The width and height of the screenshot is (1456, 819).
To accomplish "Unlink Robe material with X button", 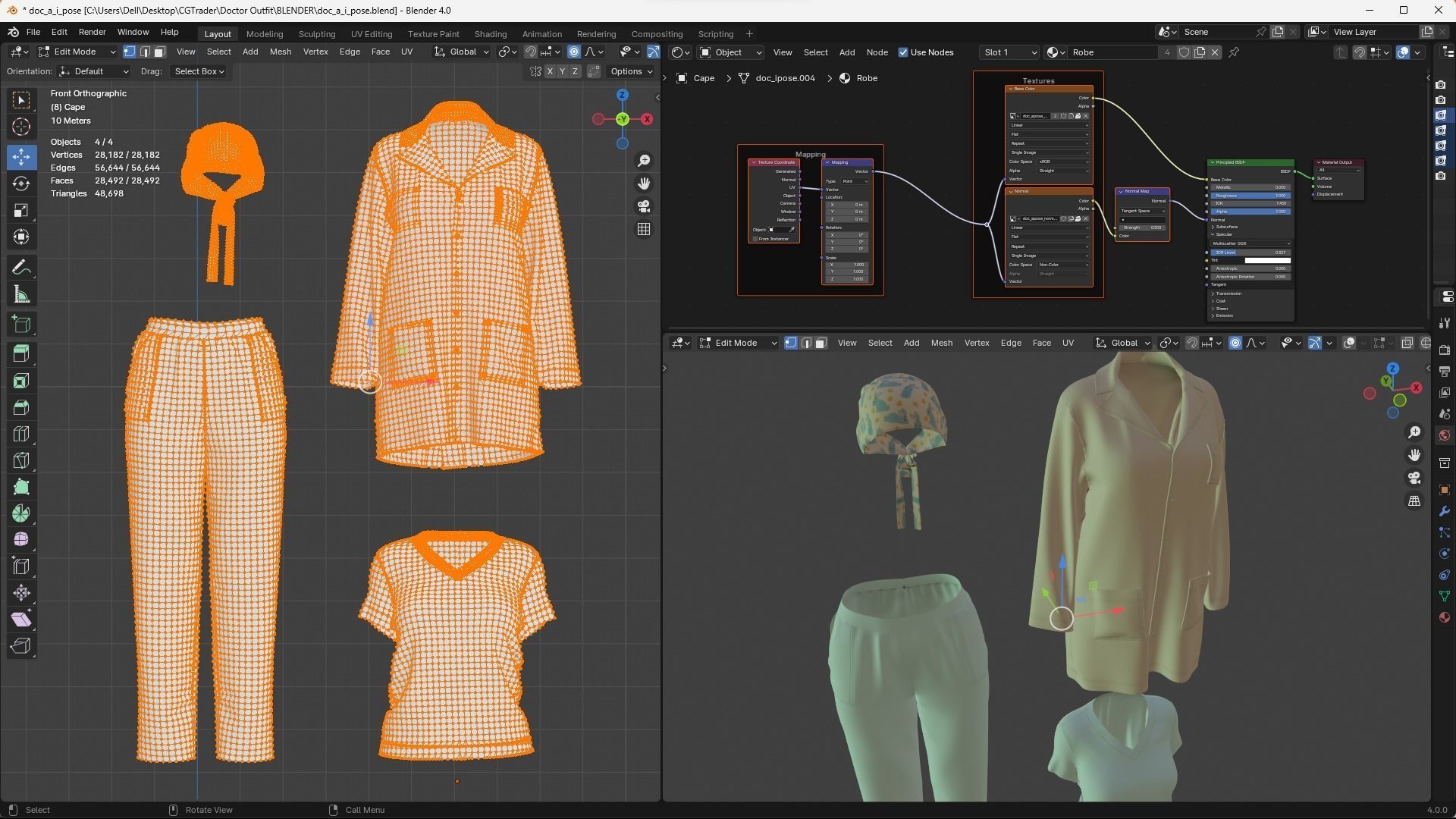I will pyautogui.click(x=1215, y=52).
